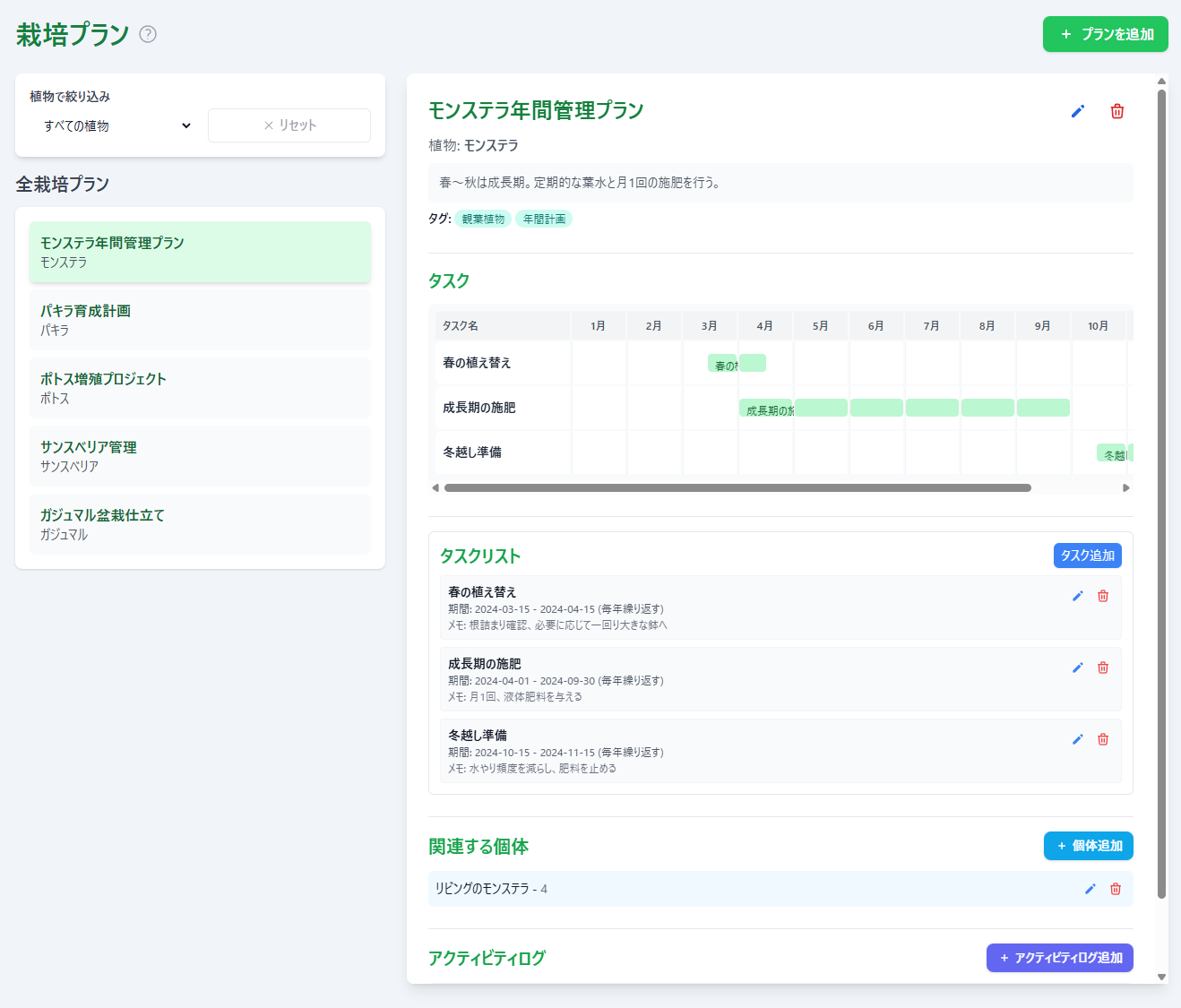
Task: Click 冬越し準備 bar in October Gantt column
Action: [x=1111, y=452]
